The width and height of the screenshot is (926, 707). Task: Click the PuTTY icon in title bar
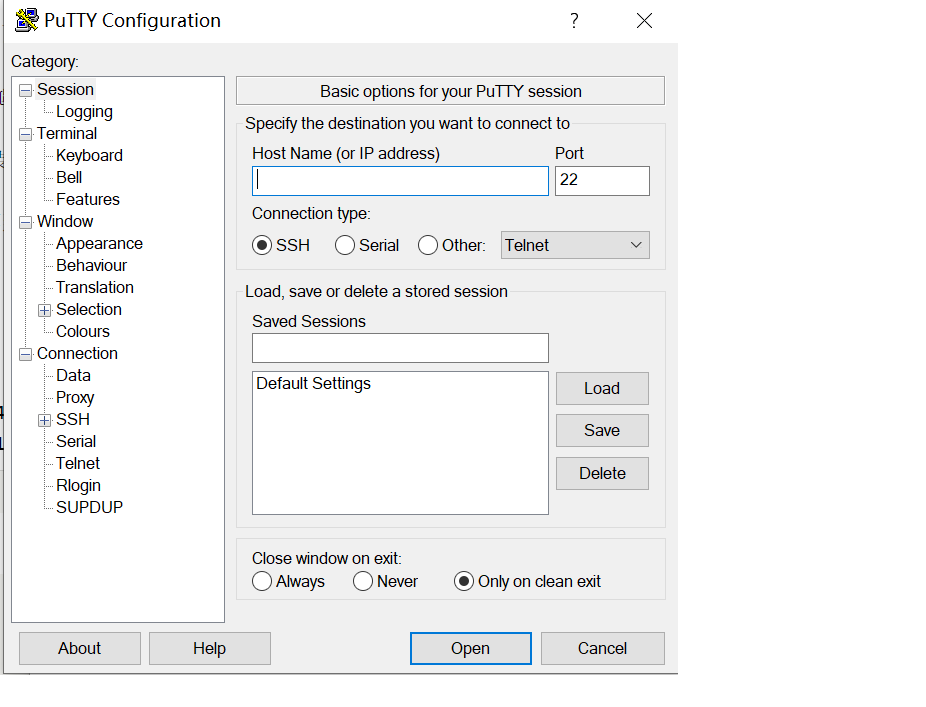coord(27,20)
